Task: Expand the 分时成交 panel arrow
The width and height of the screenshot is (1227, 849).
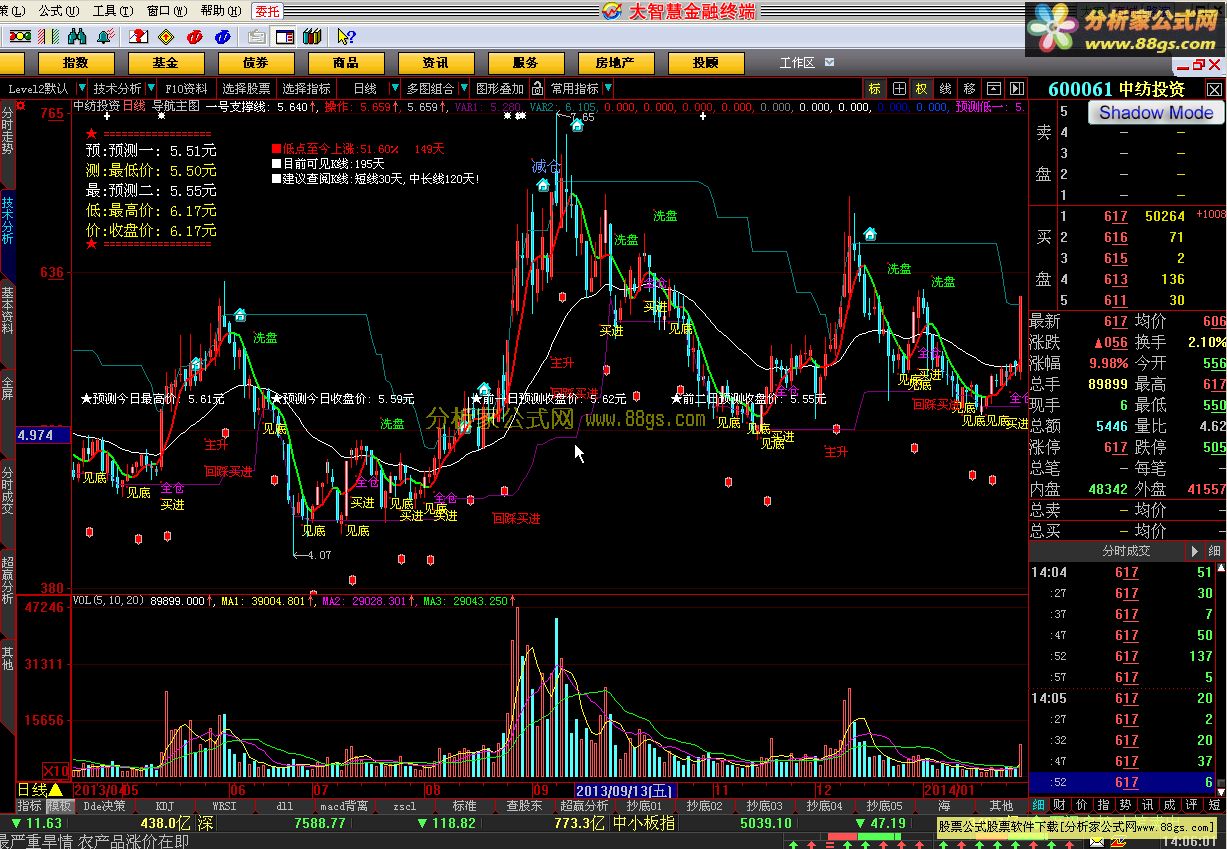Action: (x=1193, y=551)
